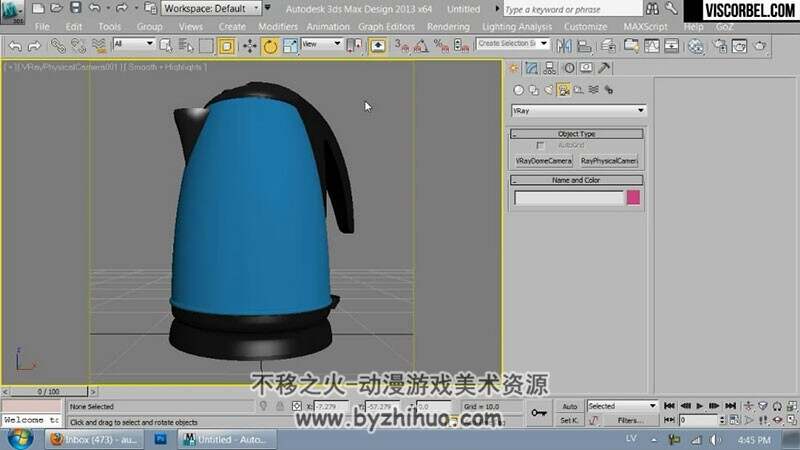The image size is (800, 450).
Task: Open Rendering menu
Action: click(448, 27)
